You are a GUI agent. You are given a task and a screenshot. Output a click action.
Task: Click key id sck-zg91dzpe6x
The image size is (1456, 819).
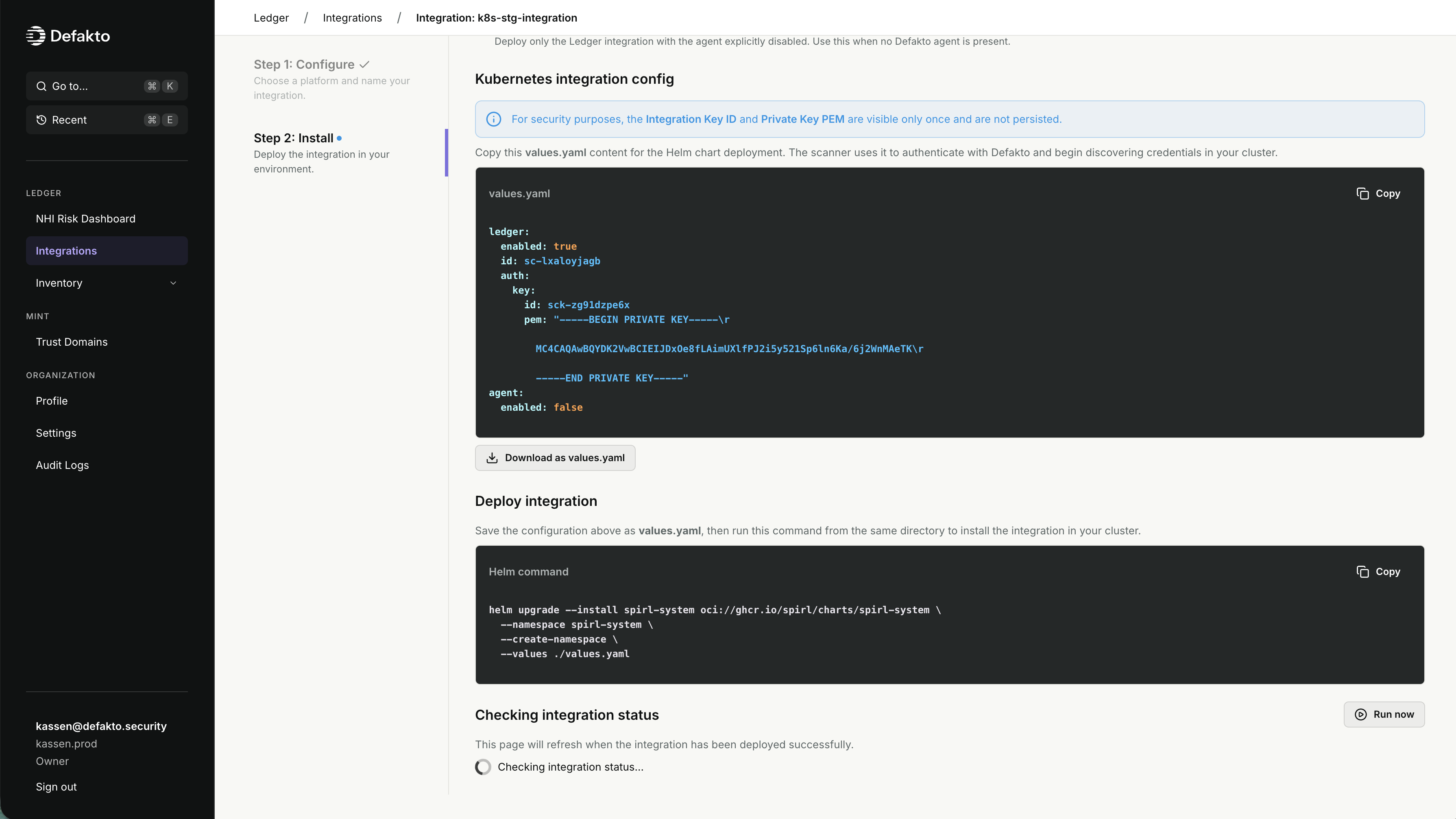589,305
